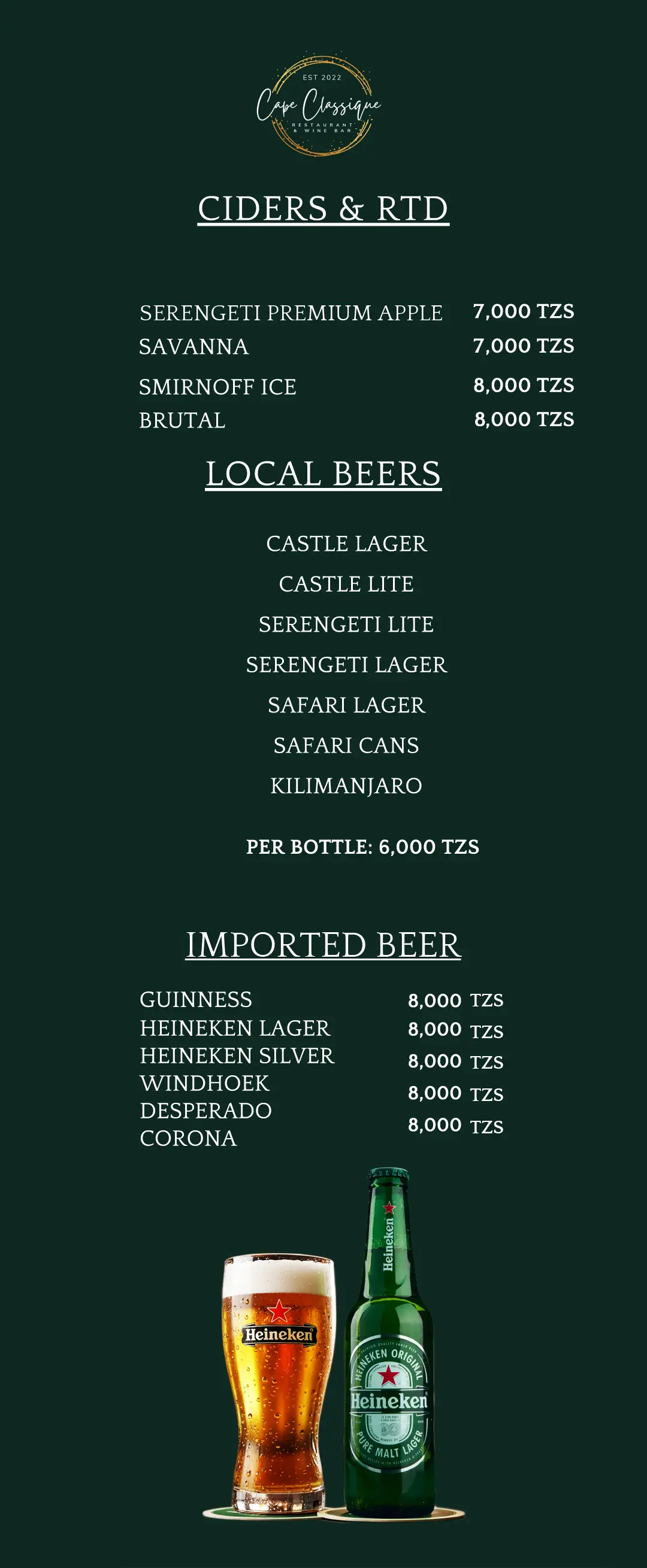Choose Serengeti Premium Apple cider
Viewport: 647px width, 1568px height.
click(291, 313)
